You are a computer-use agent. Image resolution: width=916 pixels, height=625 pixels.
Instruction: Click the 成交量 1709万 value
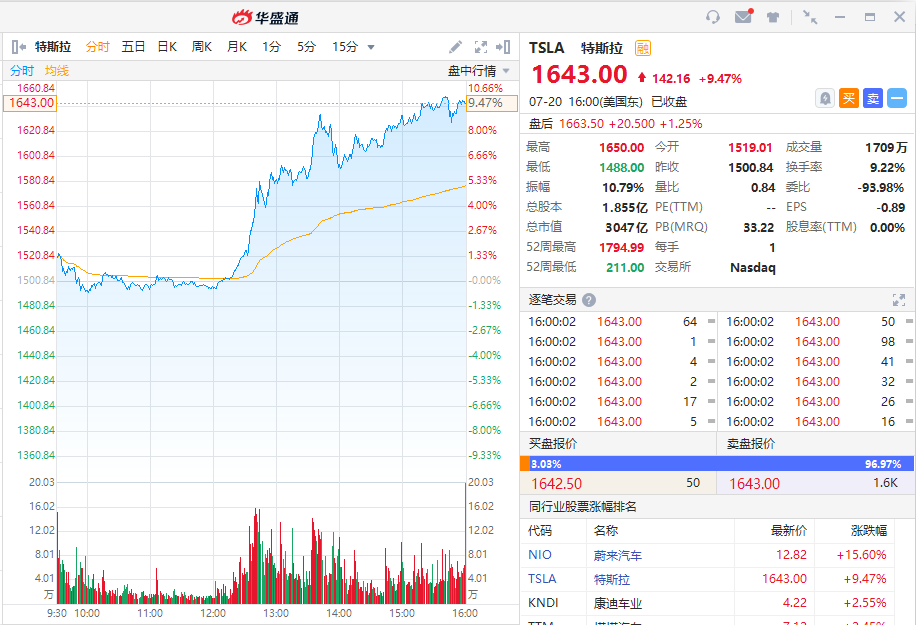click(886, 148)
